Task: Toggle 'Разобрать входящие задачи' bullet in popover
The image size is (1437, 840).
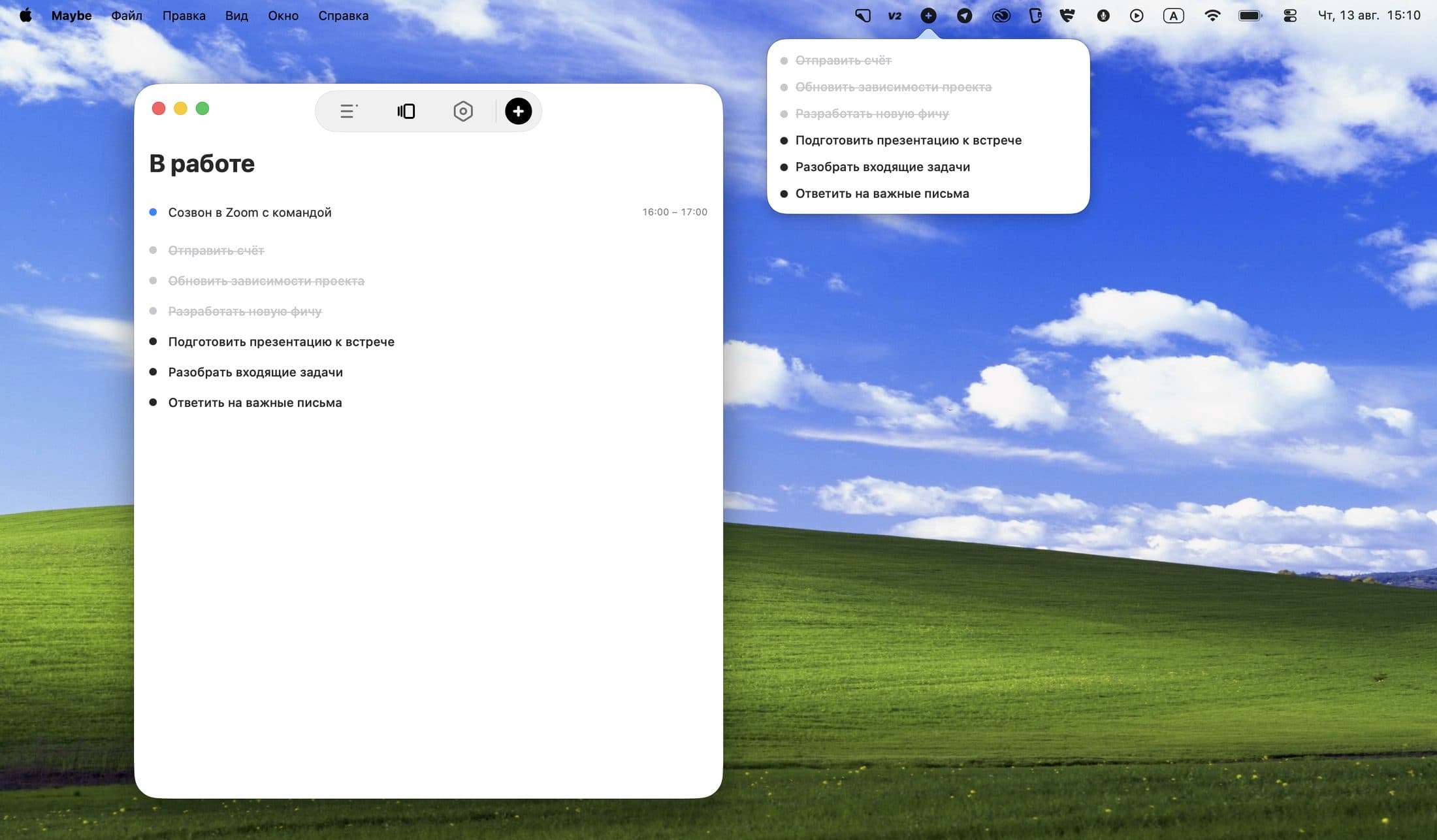Action: tap(784, 167)
